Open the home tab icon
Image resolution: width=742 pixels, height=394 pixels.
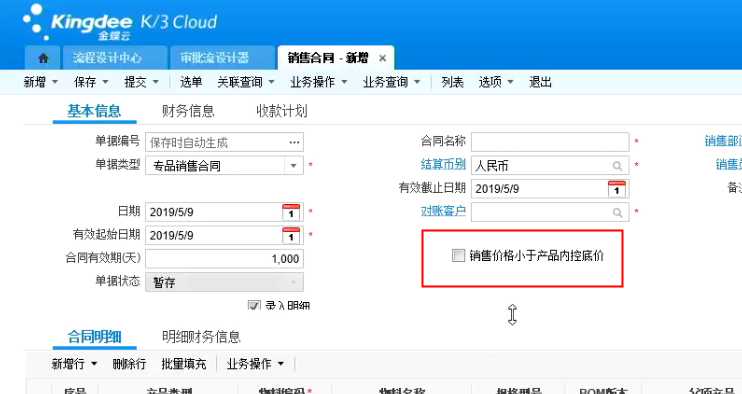(x=43, y=58)
